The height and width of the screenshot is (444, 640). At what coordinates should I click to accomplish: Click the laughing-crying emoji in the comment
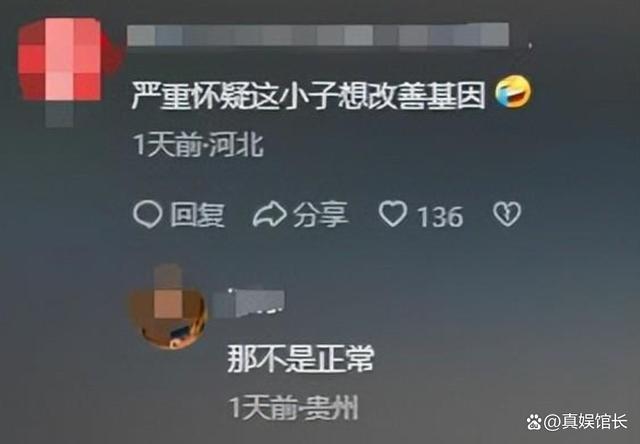tap(513, 93)
